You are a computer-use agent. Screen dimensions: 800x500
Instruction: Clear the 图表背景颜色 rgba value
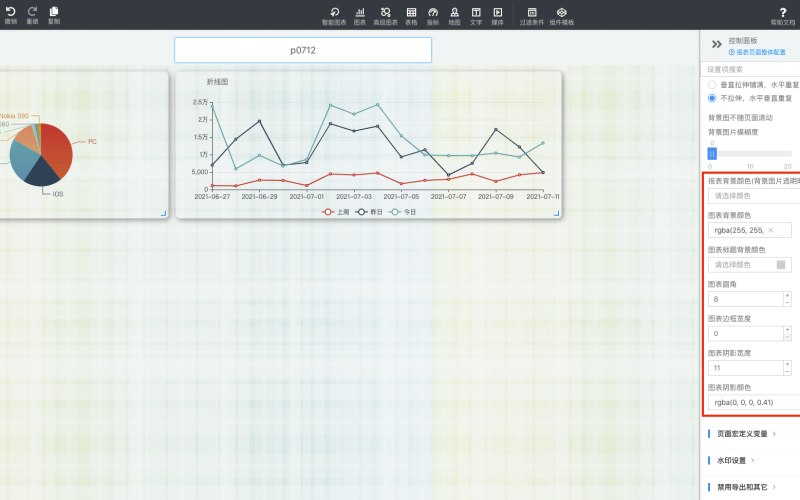(770, 230)
